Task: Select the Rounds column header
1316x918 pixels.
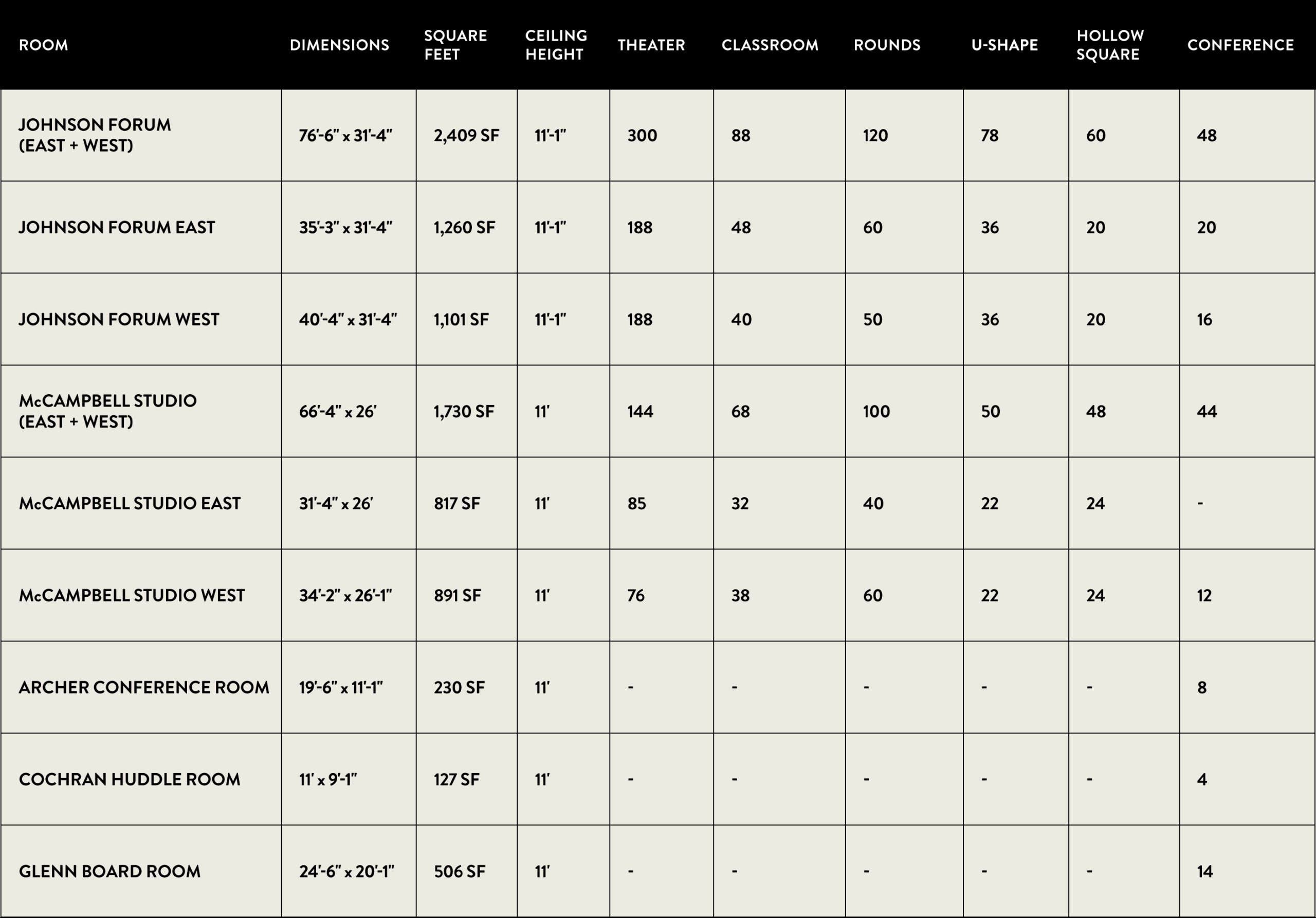Action: [x=887, y=45]
